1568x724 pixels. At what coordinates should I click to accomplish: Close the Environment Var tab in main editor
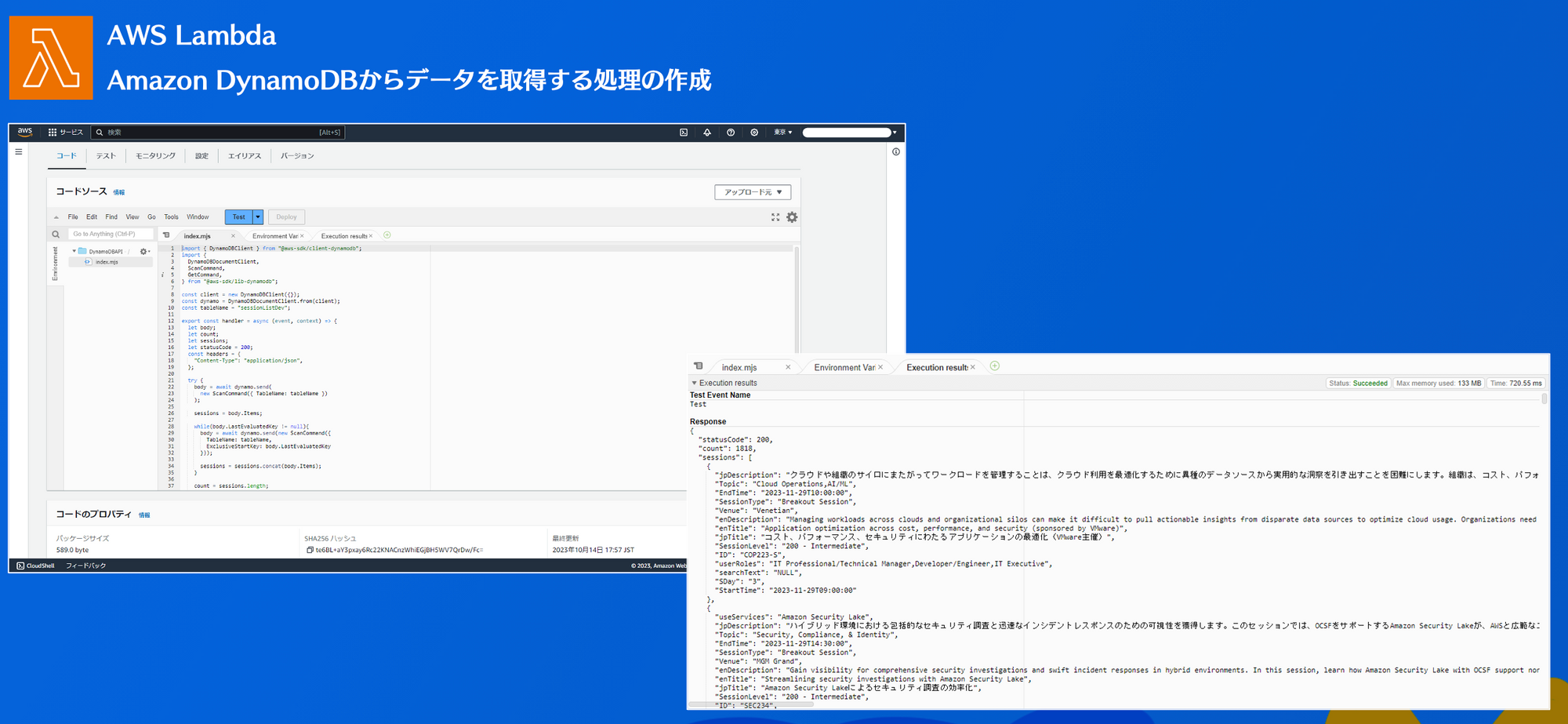coord(302,236)
